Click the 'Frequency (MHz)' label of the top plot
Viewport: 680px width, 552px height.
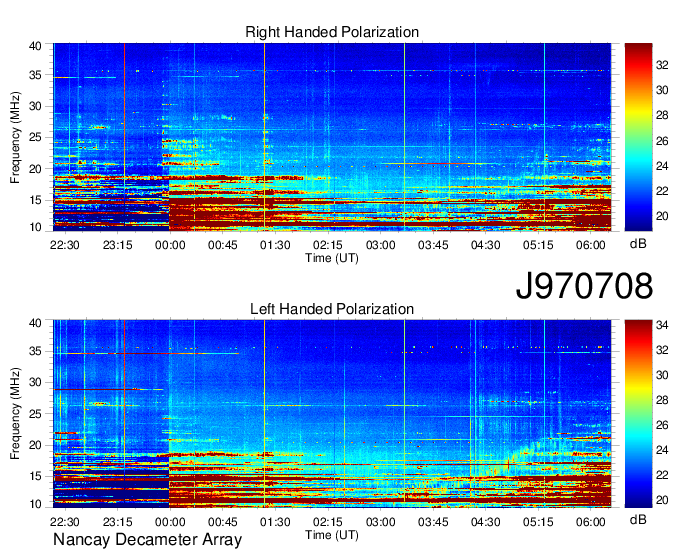(x=15, y=137)
